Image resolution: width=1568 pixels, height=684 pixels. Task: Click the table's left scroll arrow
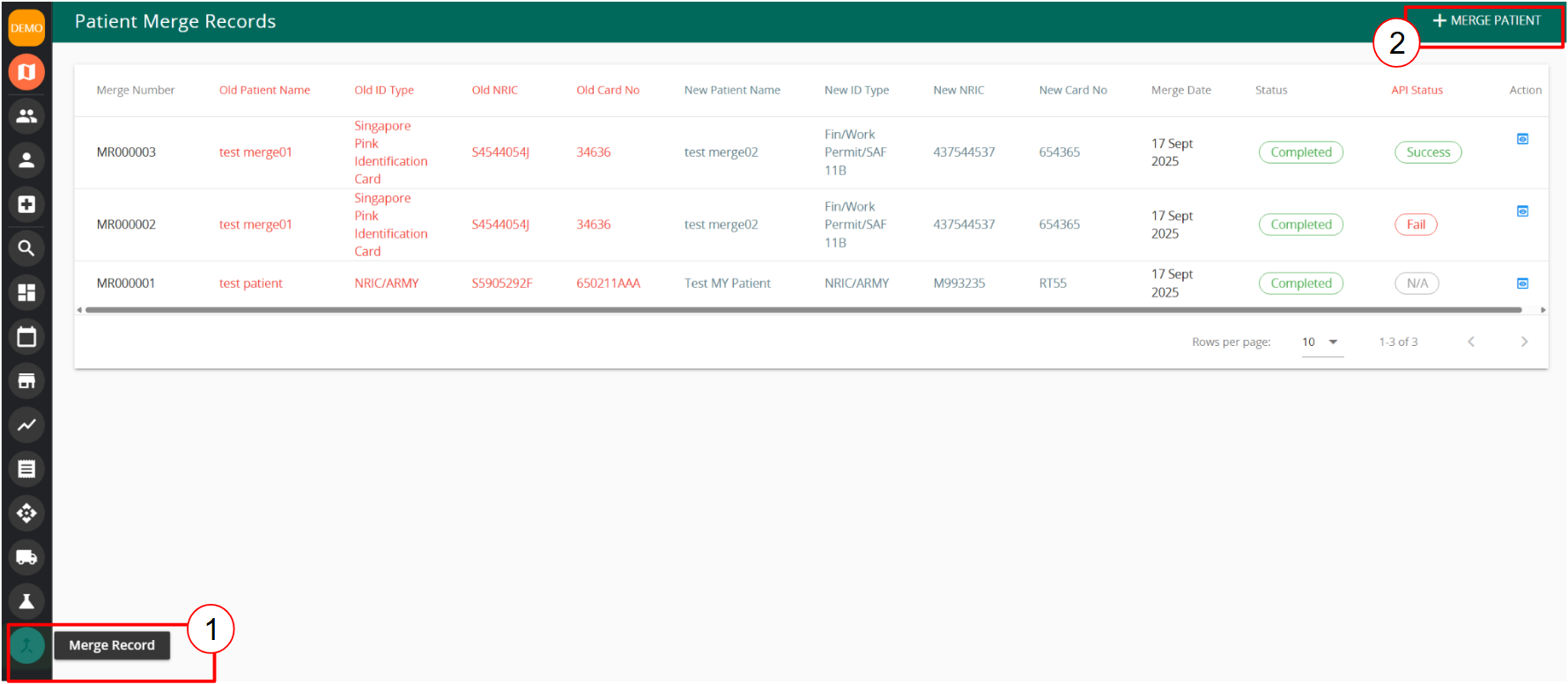click(79, 310)
